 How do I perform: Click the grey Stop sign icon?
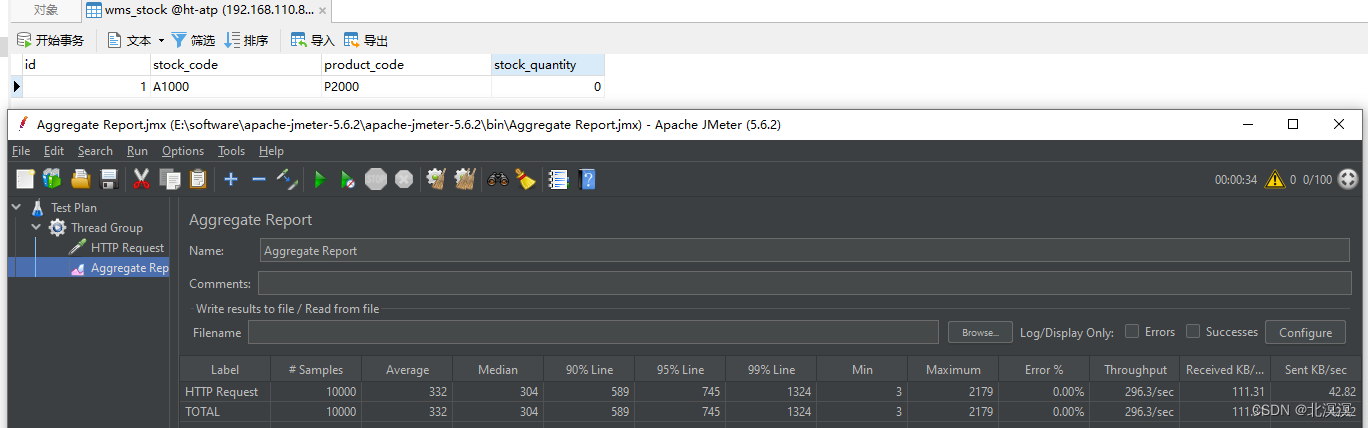tap(376, 179)
